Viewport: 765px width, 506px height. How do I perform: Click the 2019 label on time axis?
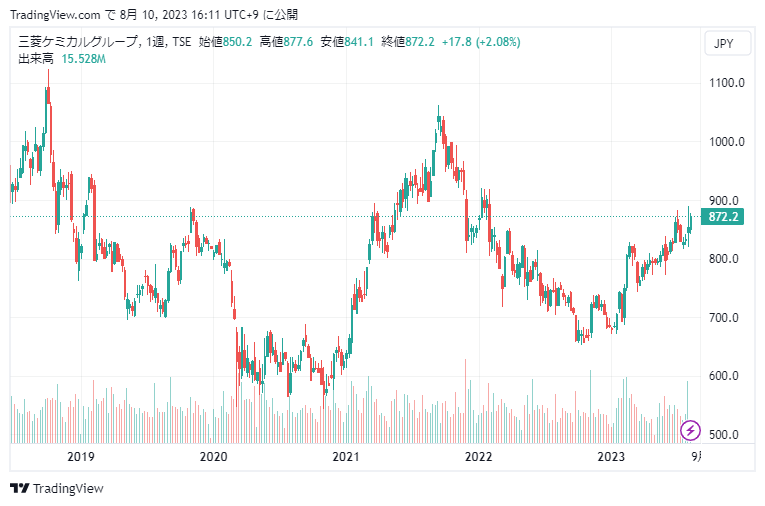[x=80, y=457]
